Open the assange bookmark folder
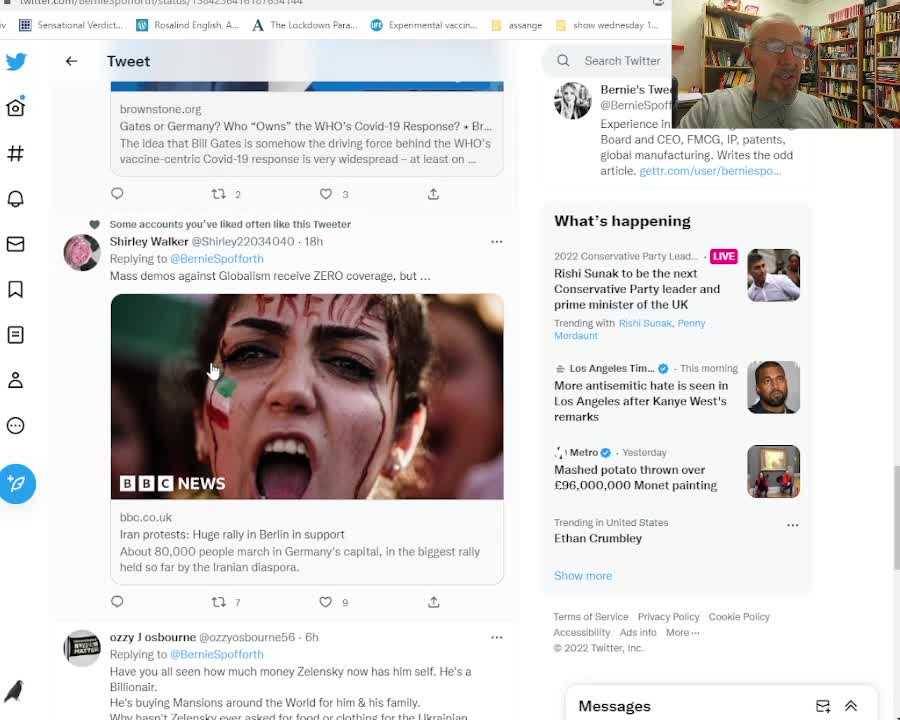This screenshot has width=900, height=720. point(517,25)
